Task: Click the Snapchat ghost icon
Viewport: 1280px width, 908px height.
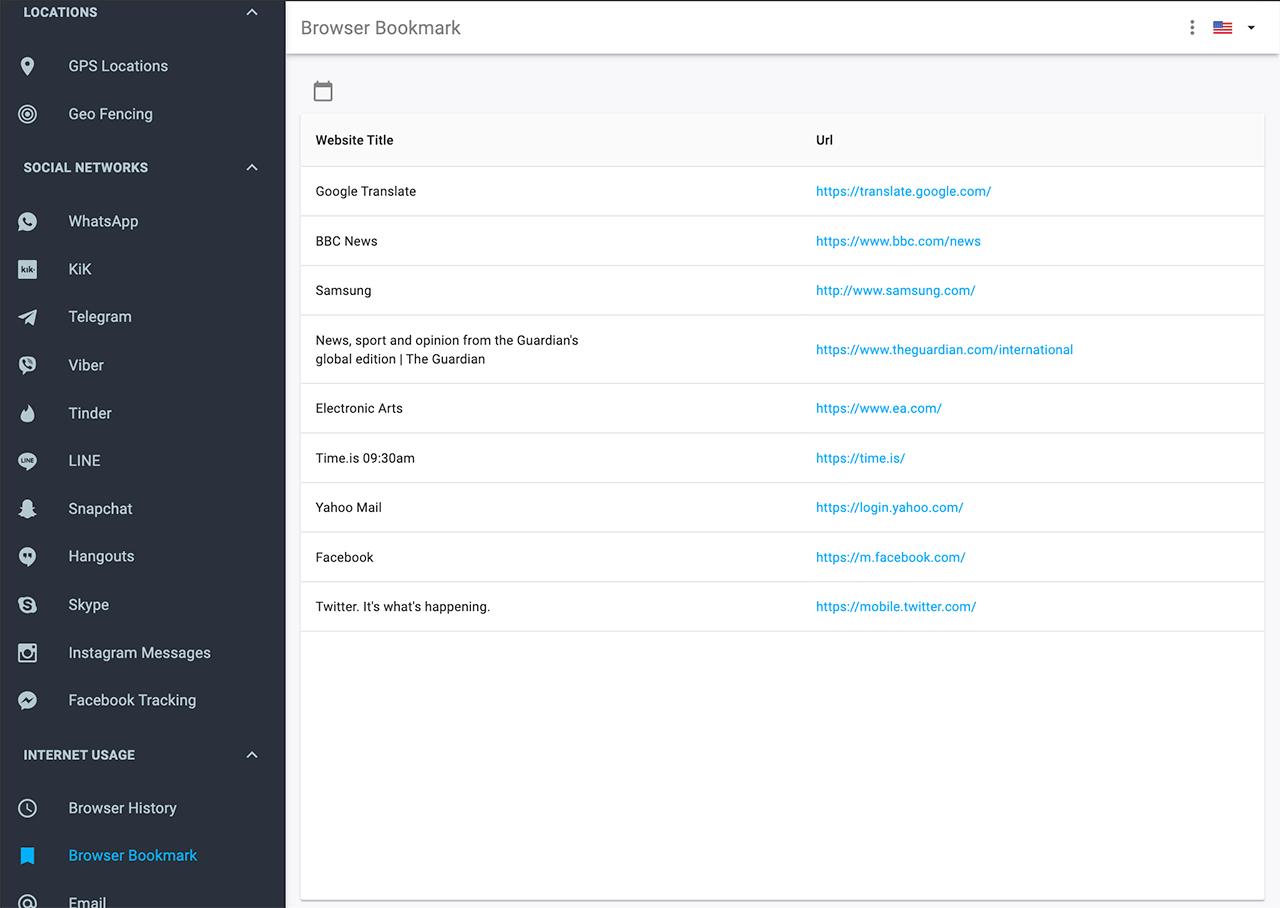Action: click(x=28, y=509)
